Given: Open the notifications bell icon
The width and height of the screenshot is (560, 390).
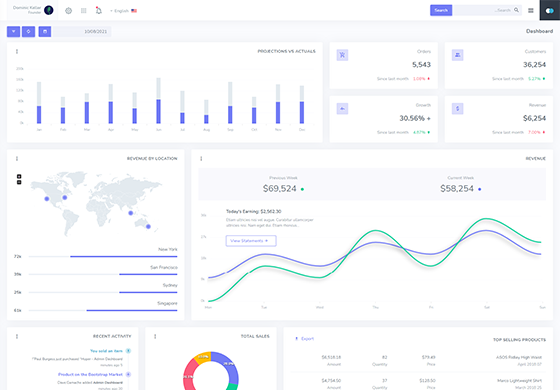Looking at the screenshot, I should [99, 10].
